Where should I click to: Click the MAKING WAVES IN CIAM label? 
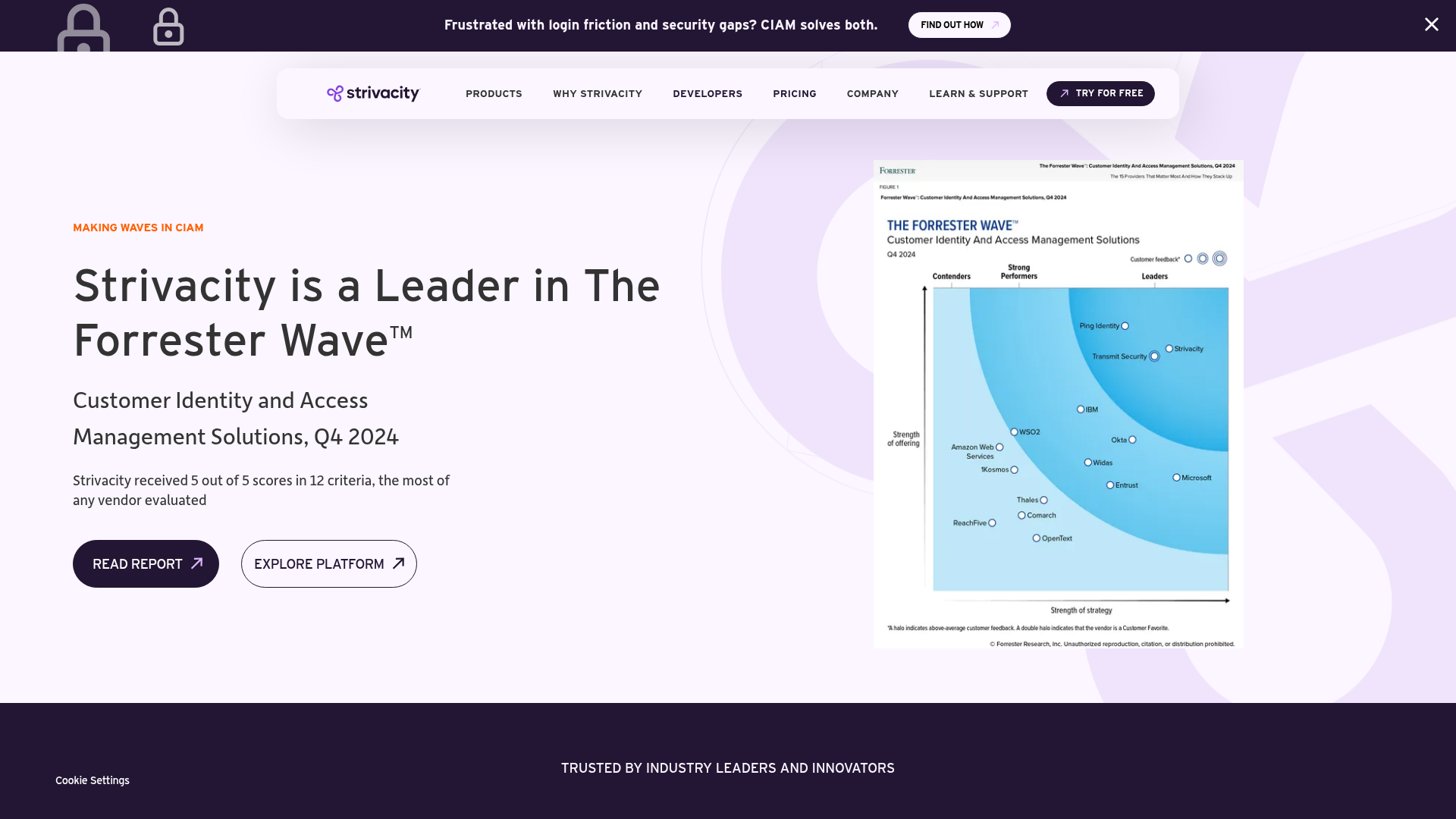point(137,227)
